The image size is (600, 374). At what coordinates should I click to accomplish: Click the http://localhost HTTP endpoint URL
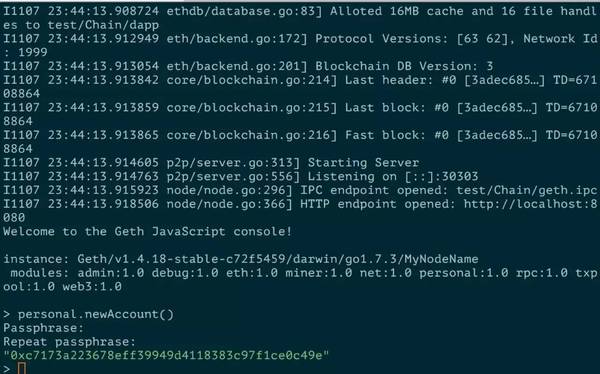pos(532,204)
